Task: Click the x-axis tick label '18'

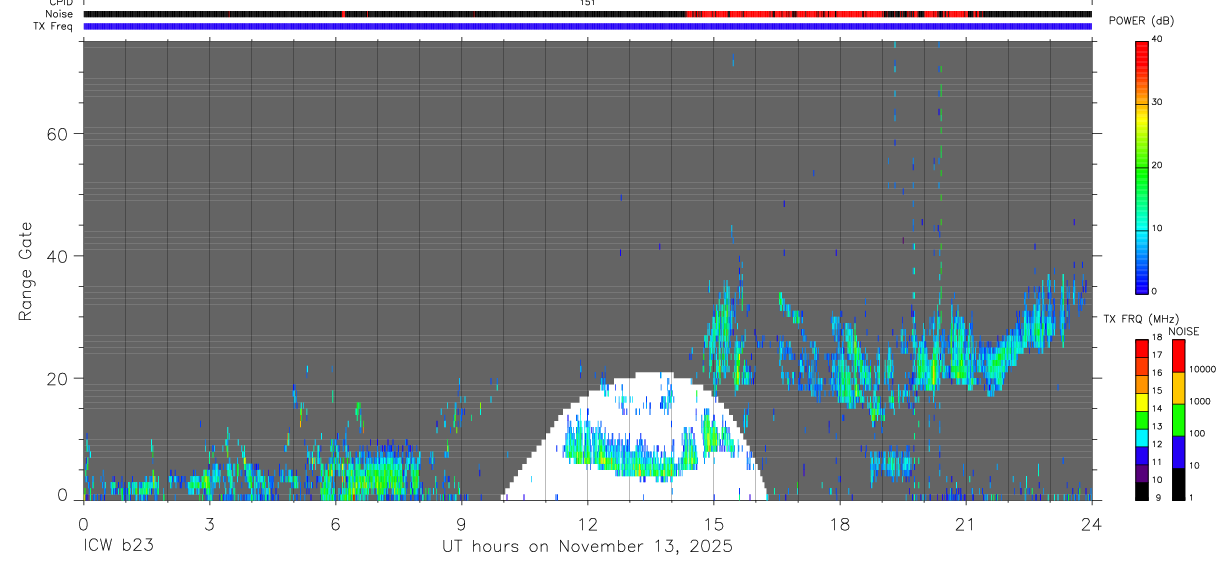Action: click(840, 523)
